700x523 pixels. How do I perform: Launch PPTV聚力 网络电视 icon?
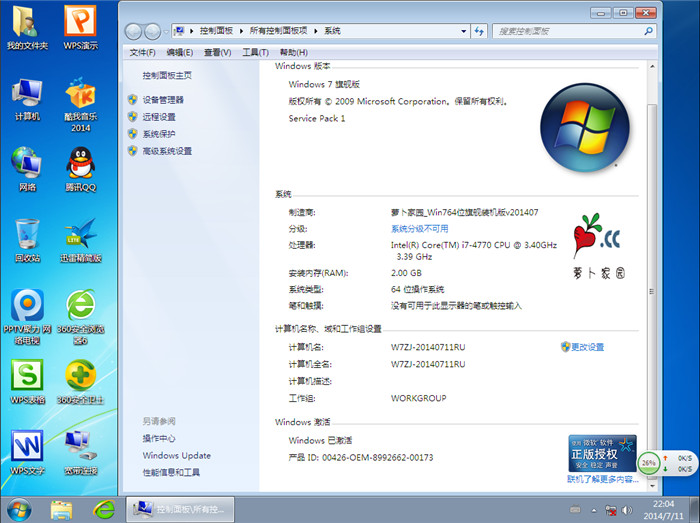(x=27, y=309)
